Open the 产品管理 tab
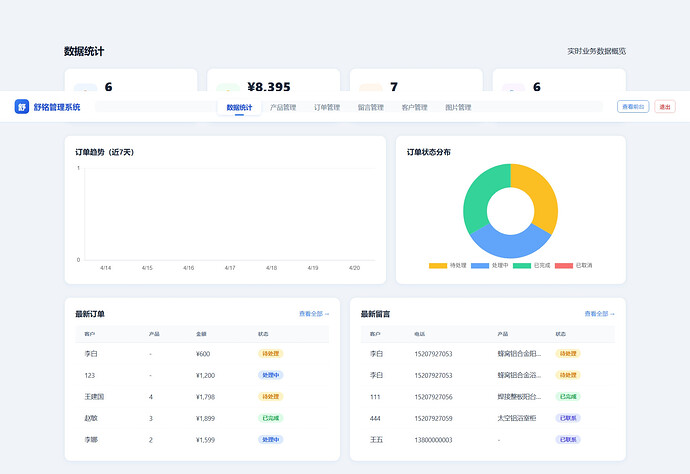The width and height of the screenshot is (690, 474). coord(283,107)
